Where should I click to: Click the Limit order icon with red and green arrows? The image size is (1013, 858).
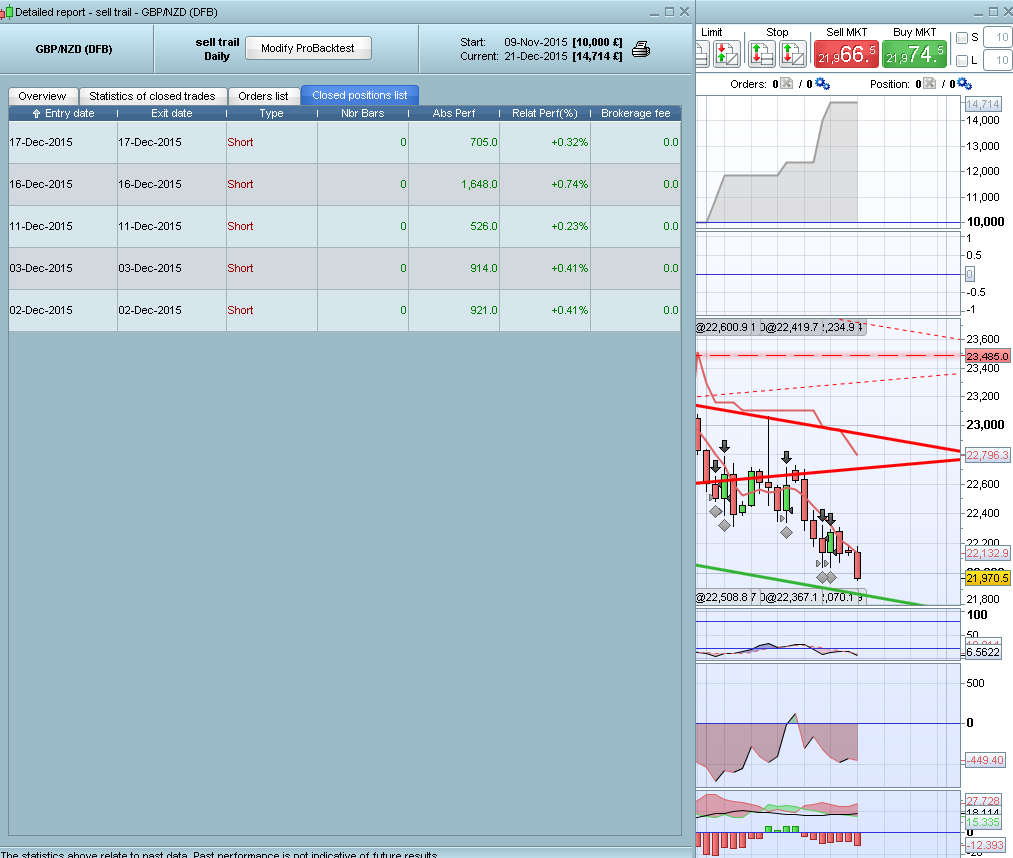726,54
